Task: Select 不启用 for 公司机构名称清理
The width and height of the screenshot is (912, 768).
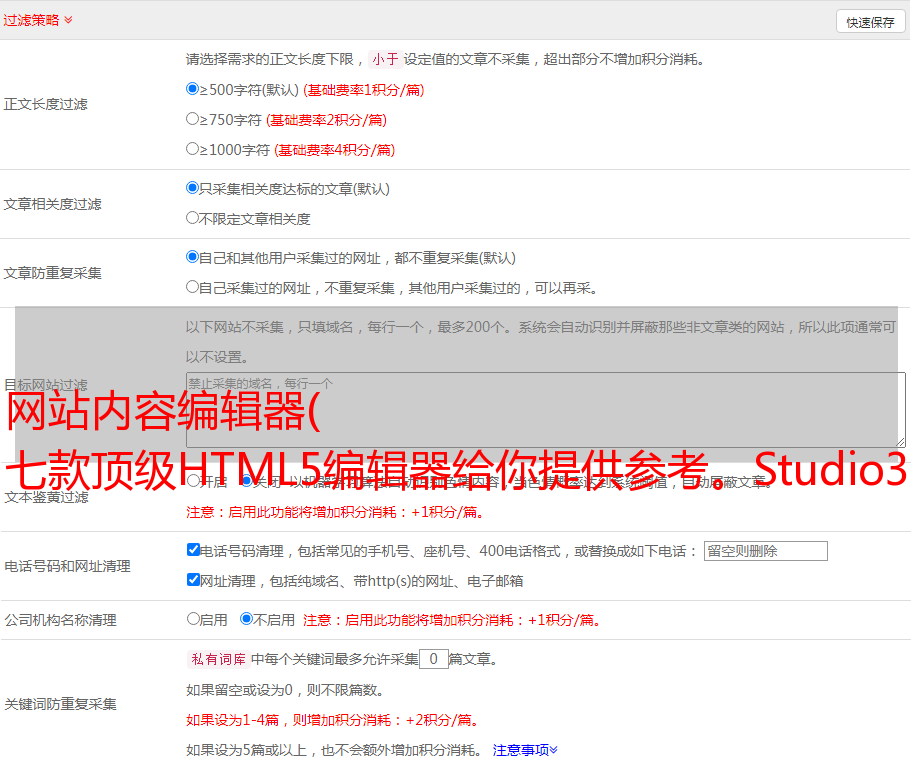Action: [246, 619]
